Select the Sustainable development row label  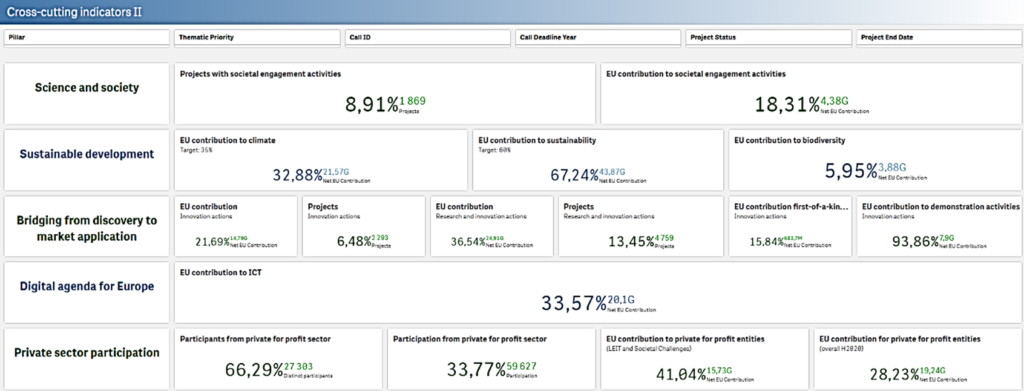click(x=86, y=155)
